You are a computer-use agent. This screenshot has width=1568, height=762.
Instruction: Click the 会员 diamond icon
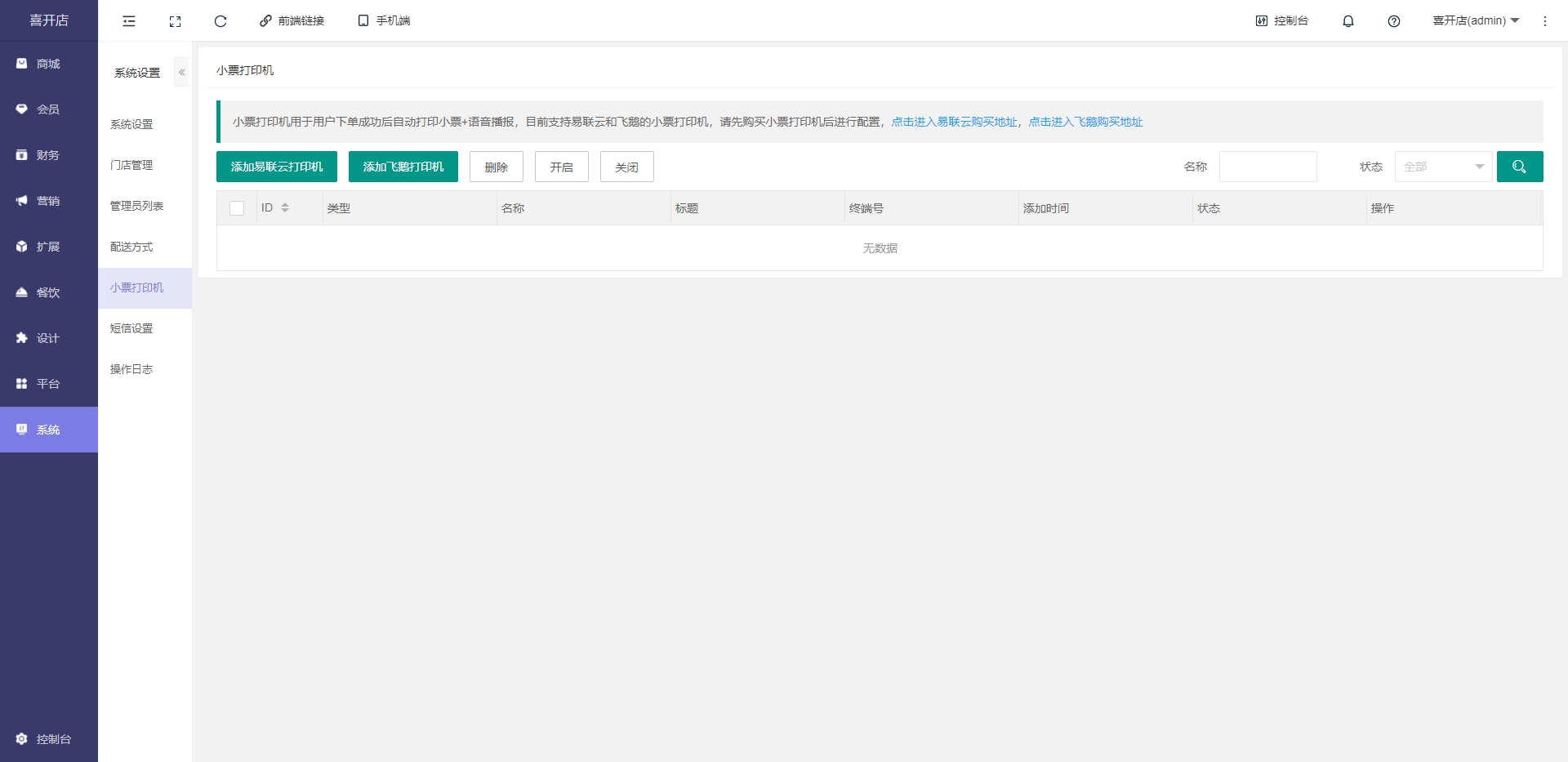point(22,109)
